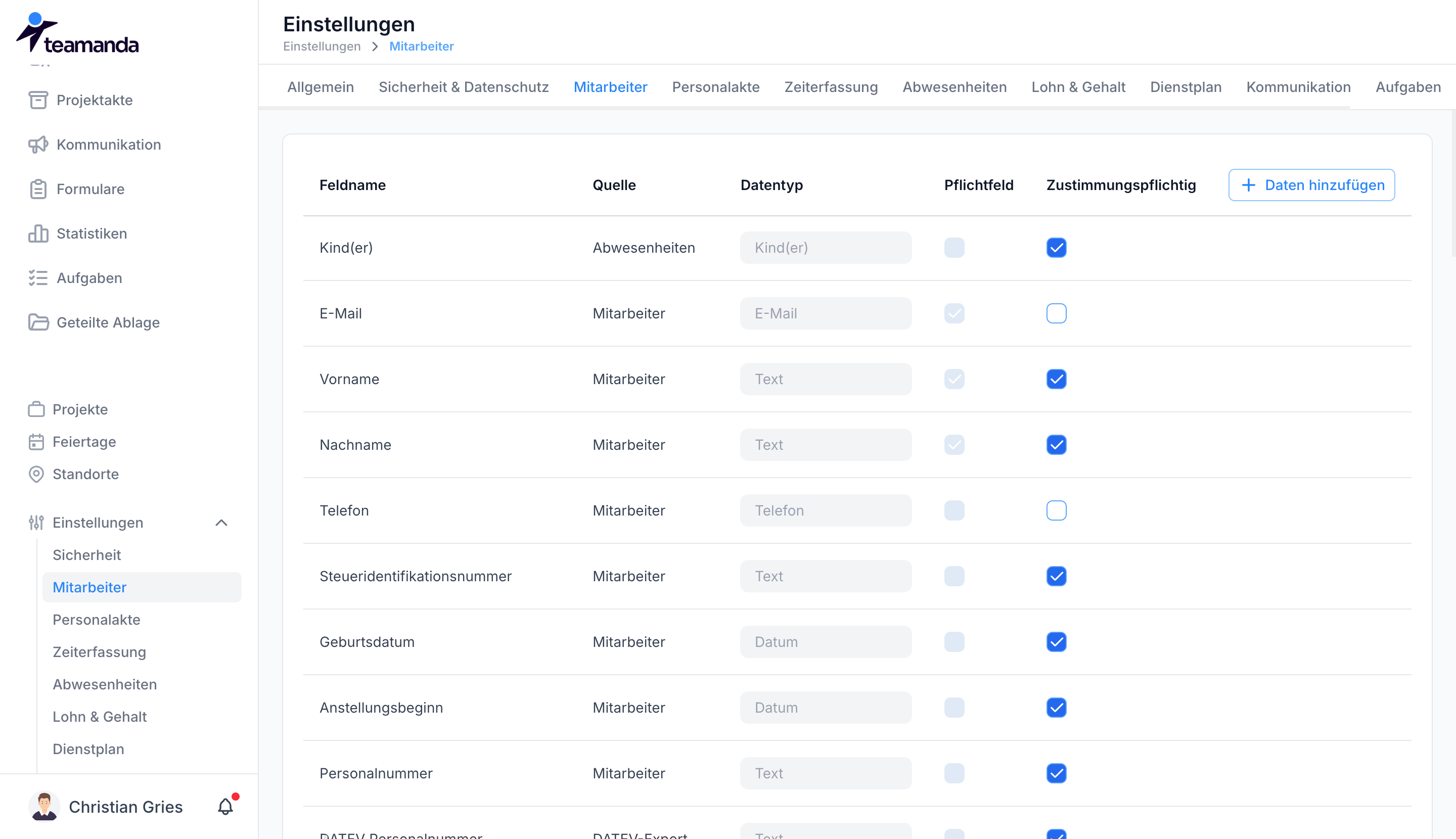Screen dimensions: 1456x839
Task: Toggle Pflichtfeld checkbox for Kind(er)
Action: click(x=954, y=247)
